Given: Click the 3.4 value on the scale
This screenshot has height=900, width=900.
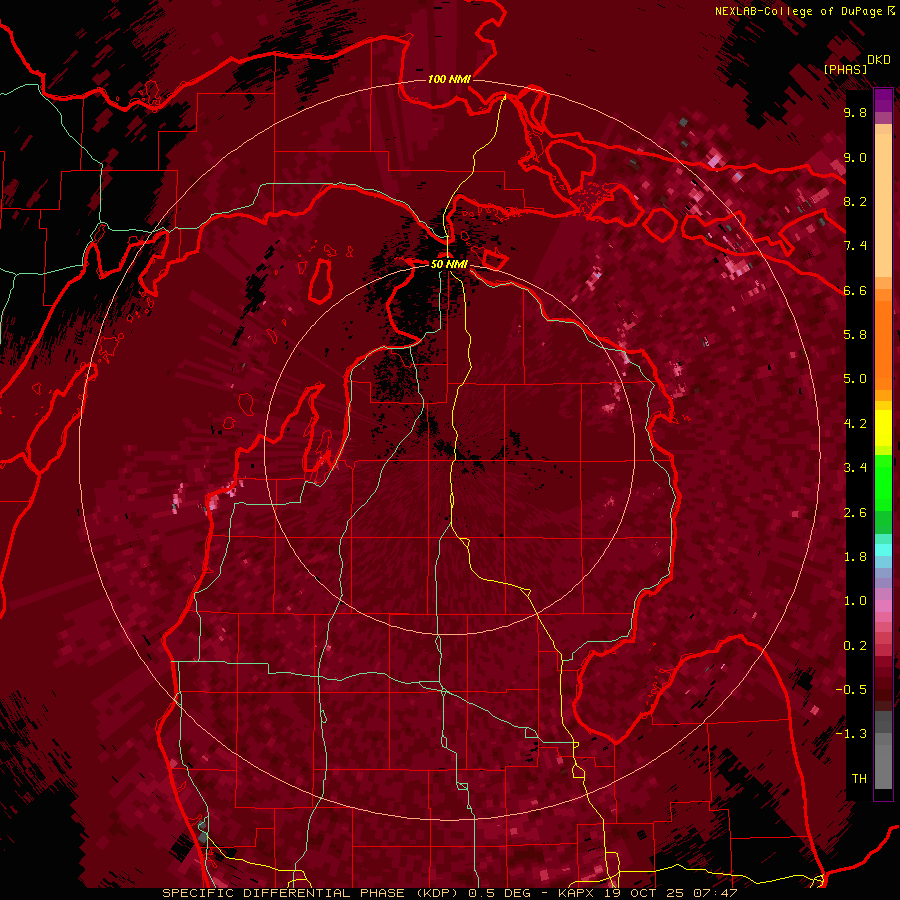Looking at the screenshot, I should click(855, 468).
